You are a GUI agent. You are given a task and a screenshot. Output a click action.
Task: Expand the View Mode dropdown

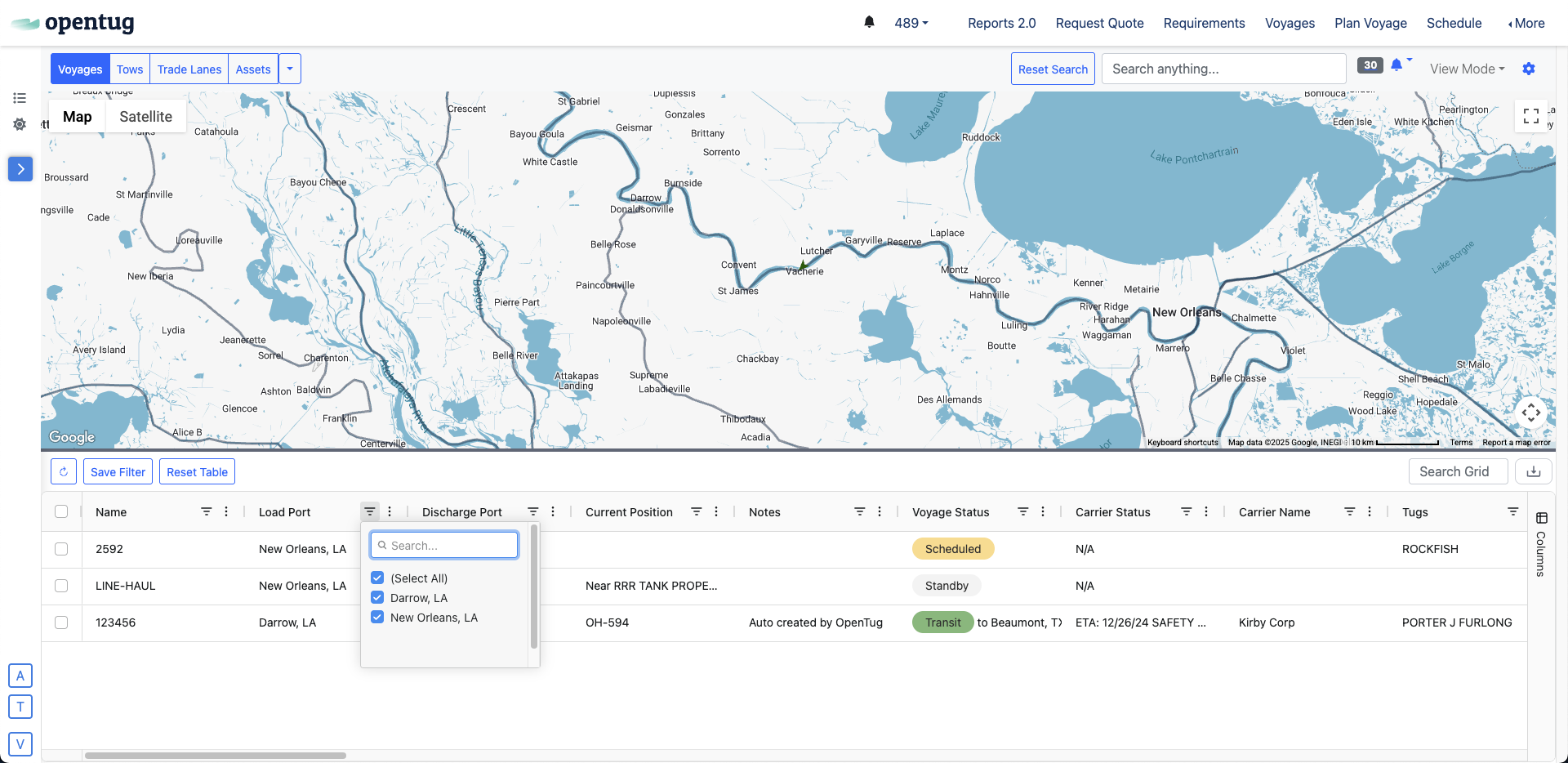point(1466,69)
